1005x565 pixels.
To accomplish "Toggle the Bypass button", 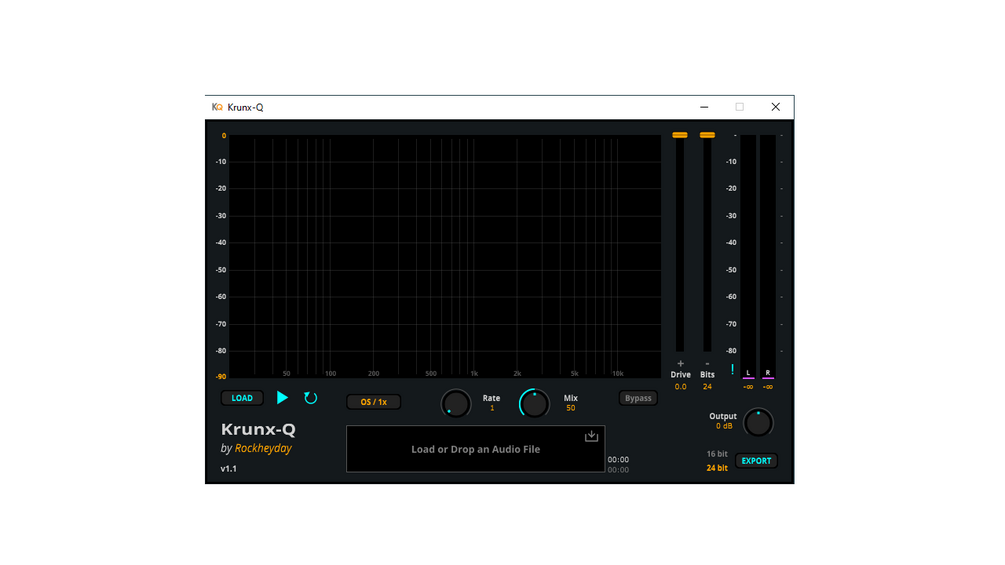I will click(x=638, y=398).
